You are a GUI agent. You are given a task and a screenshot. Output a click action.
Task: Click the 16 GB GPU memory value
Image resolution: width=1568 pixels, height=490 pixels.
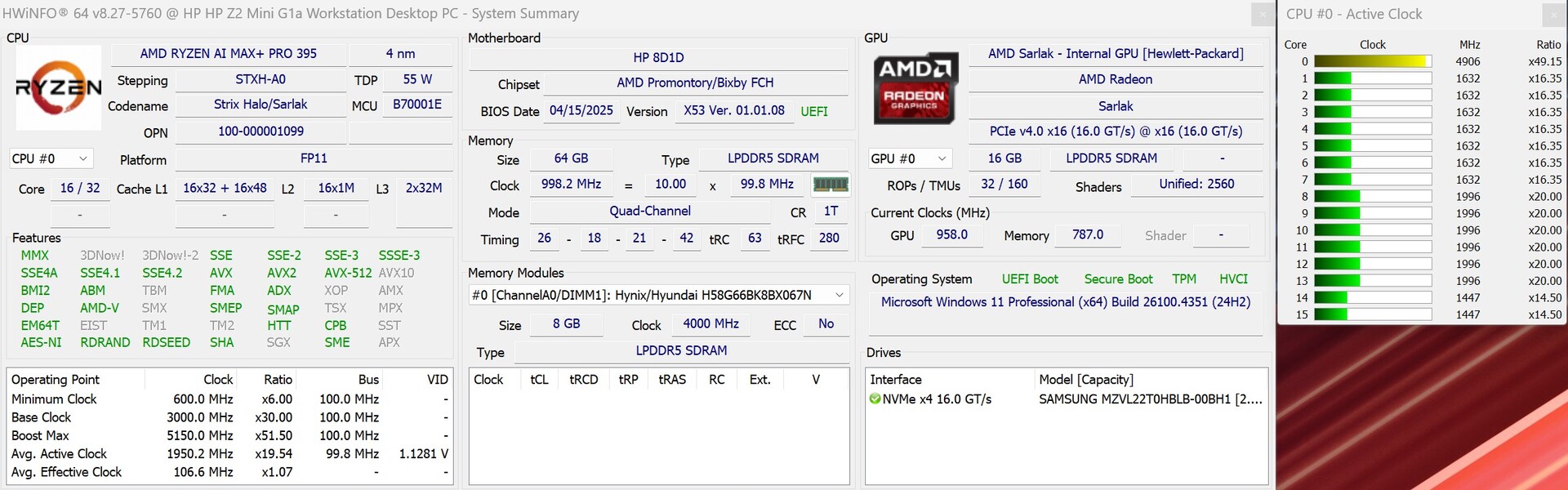[1004, 158]
